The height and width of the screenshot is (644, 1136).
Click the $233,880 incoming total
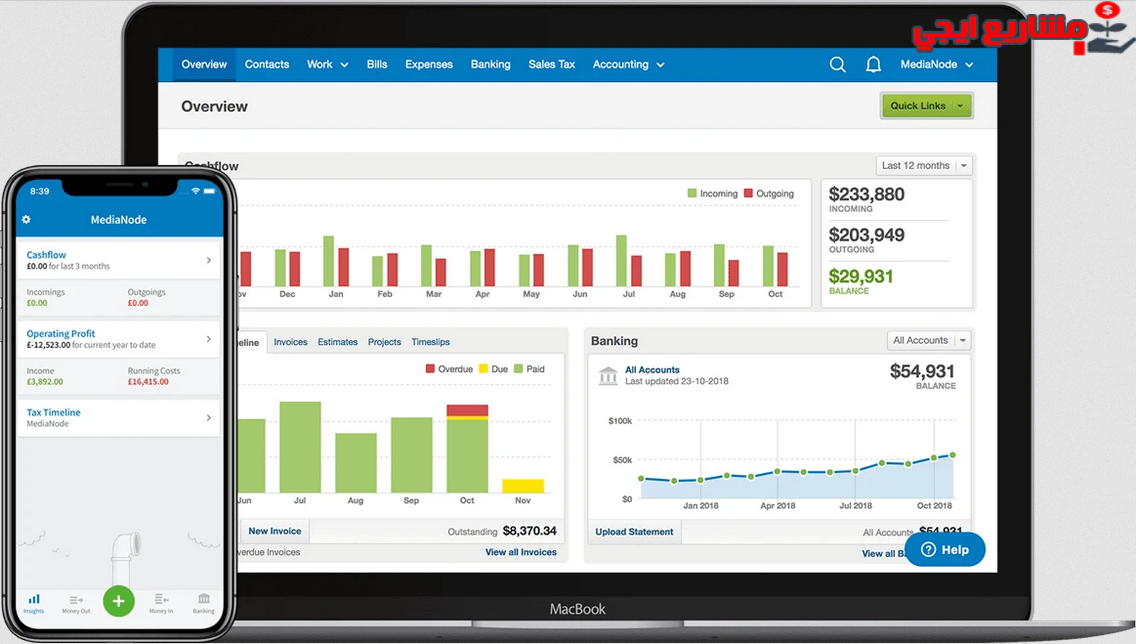pyautogui.click(x=866, y=194)
